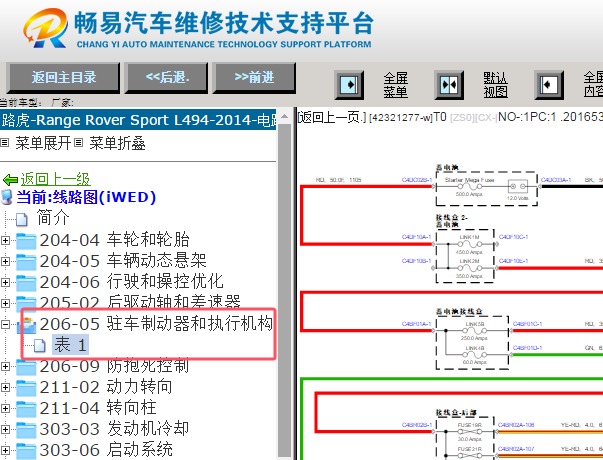Click the 204-05 车辆动态悬架 folder icon
This screenshot has width=603, height=460.
pyautogui.click(x=26, y=262)
